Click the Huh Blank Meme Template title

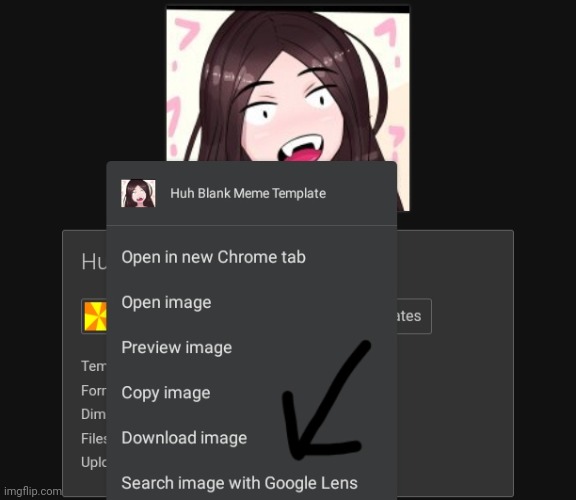[x=248, y=193]
